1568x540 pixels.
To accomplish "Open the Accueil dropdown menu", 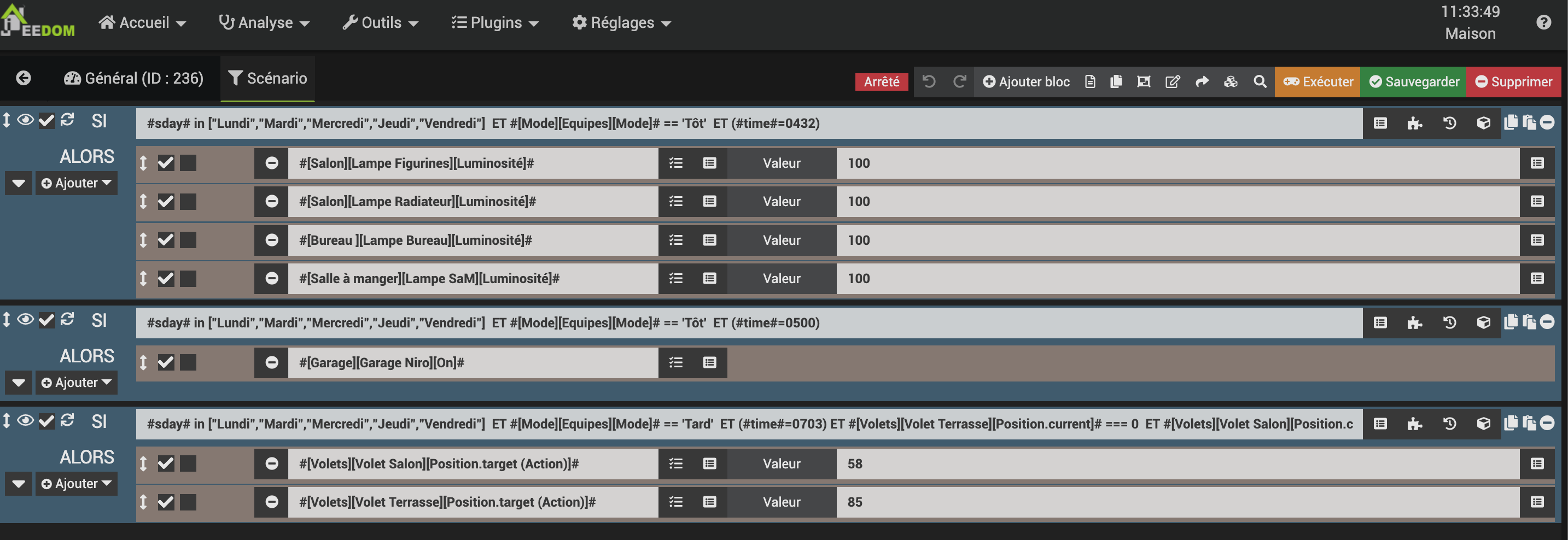I will point(142,22).
